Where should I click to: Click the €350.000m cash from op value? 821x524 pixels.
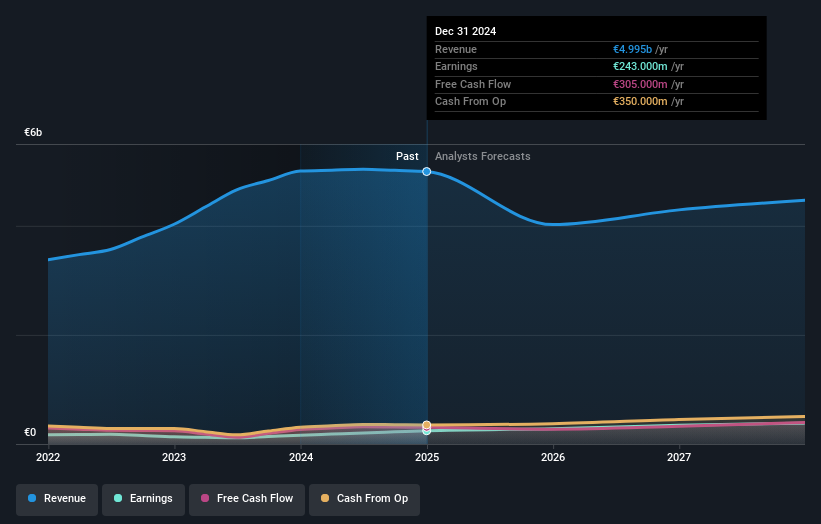point(640,102)
